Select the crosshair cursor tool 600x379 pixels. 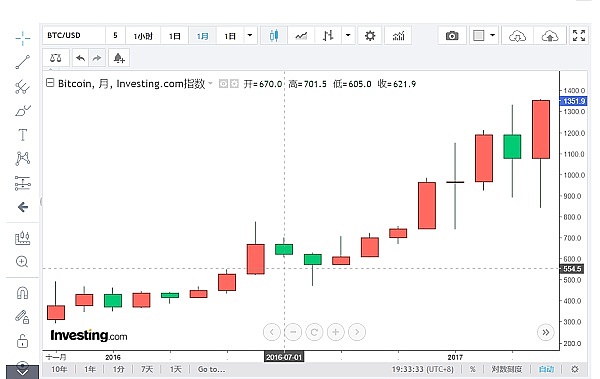[x=23, y=38]
